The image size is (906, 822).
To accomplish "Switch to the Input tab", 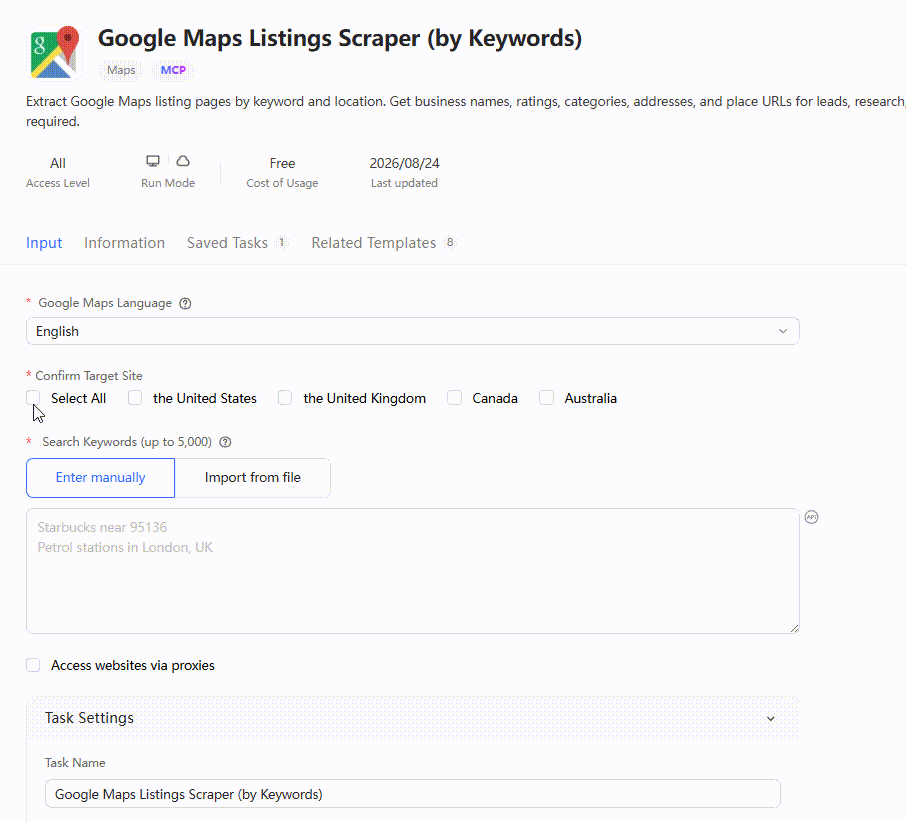I will (x=44, y=243).
